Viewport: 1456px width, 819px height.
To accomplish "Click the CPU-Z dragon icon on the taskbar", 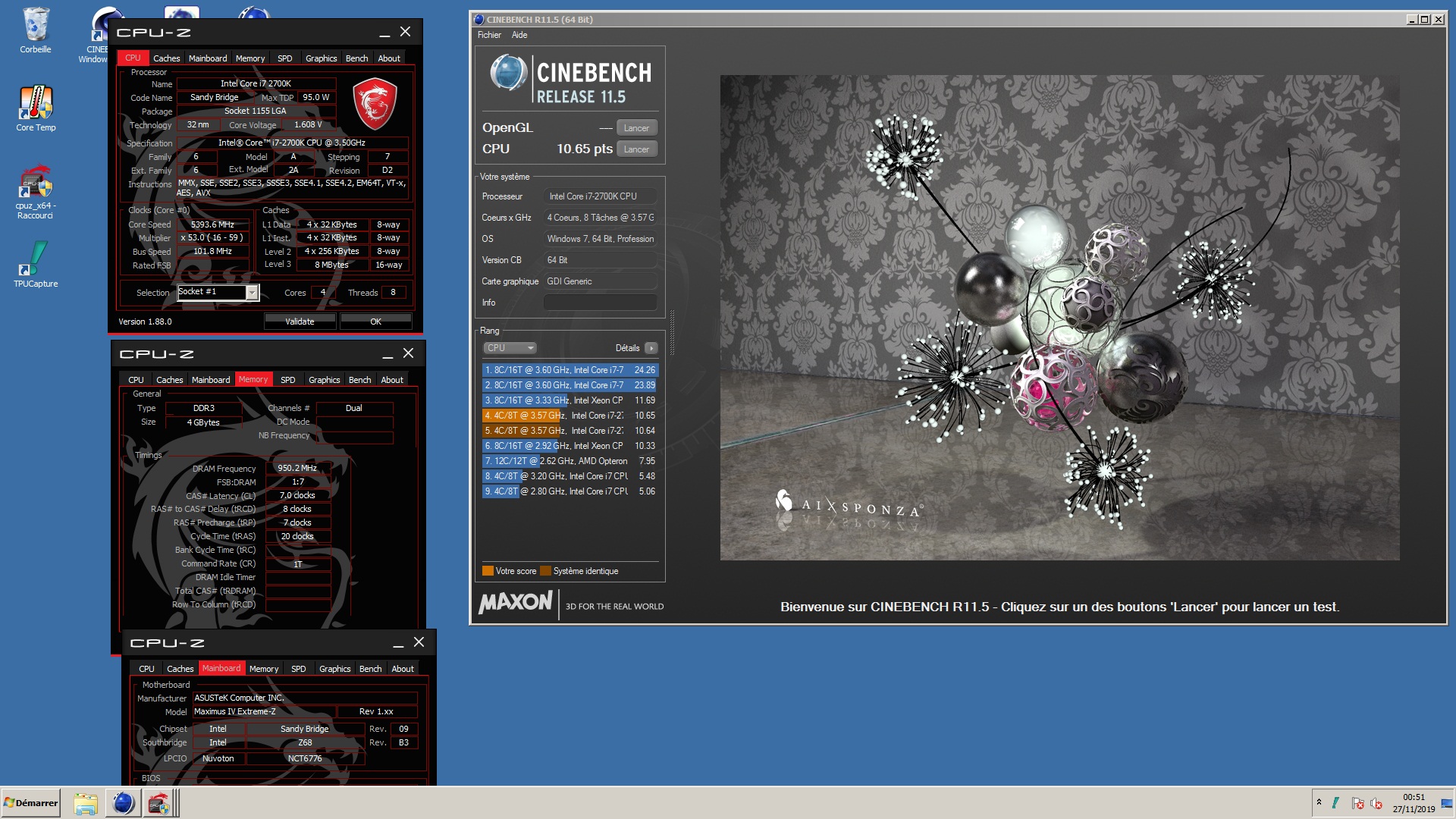I will click(x=158, y=803).
